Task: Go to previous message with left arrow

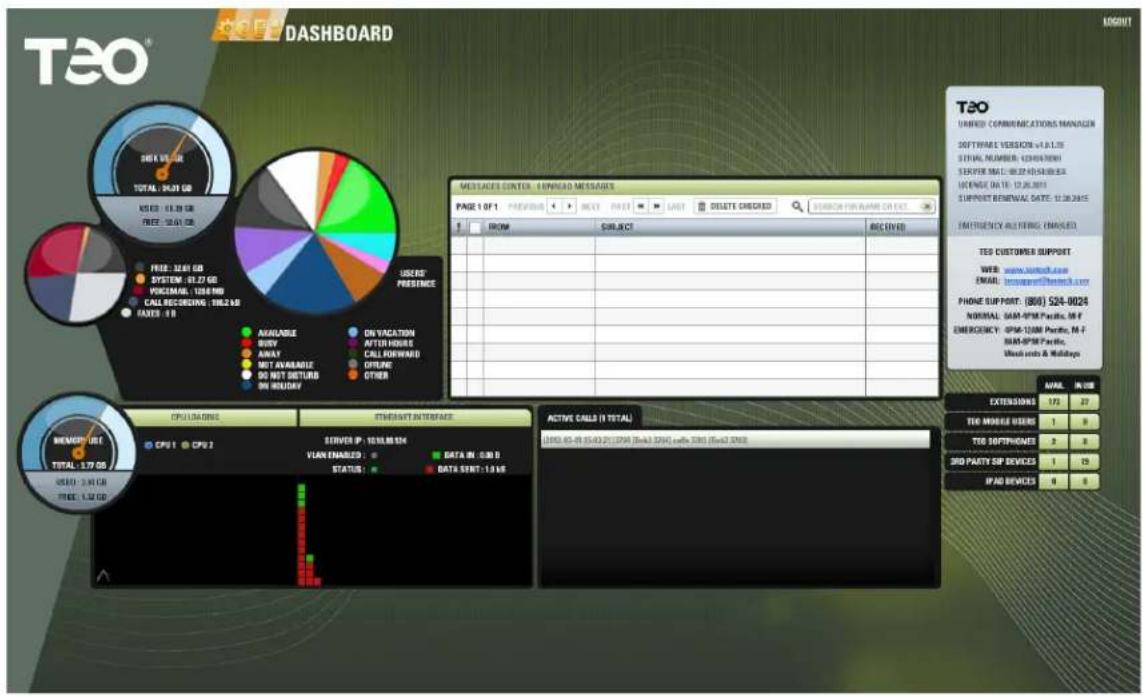Action: pyautogui.click(x=554, y=206)
